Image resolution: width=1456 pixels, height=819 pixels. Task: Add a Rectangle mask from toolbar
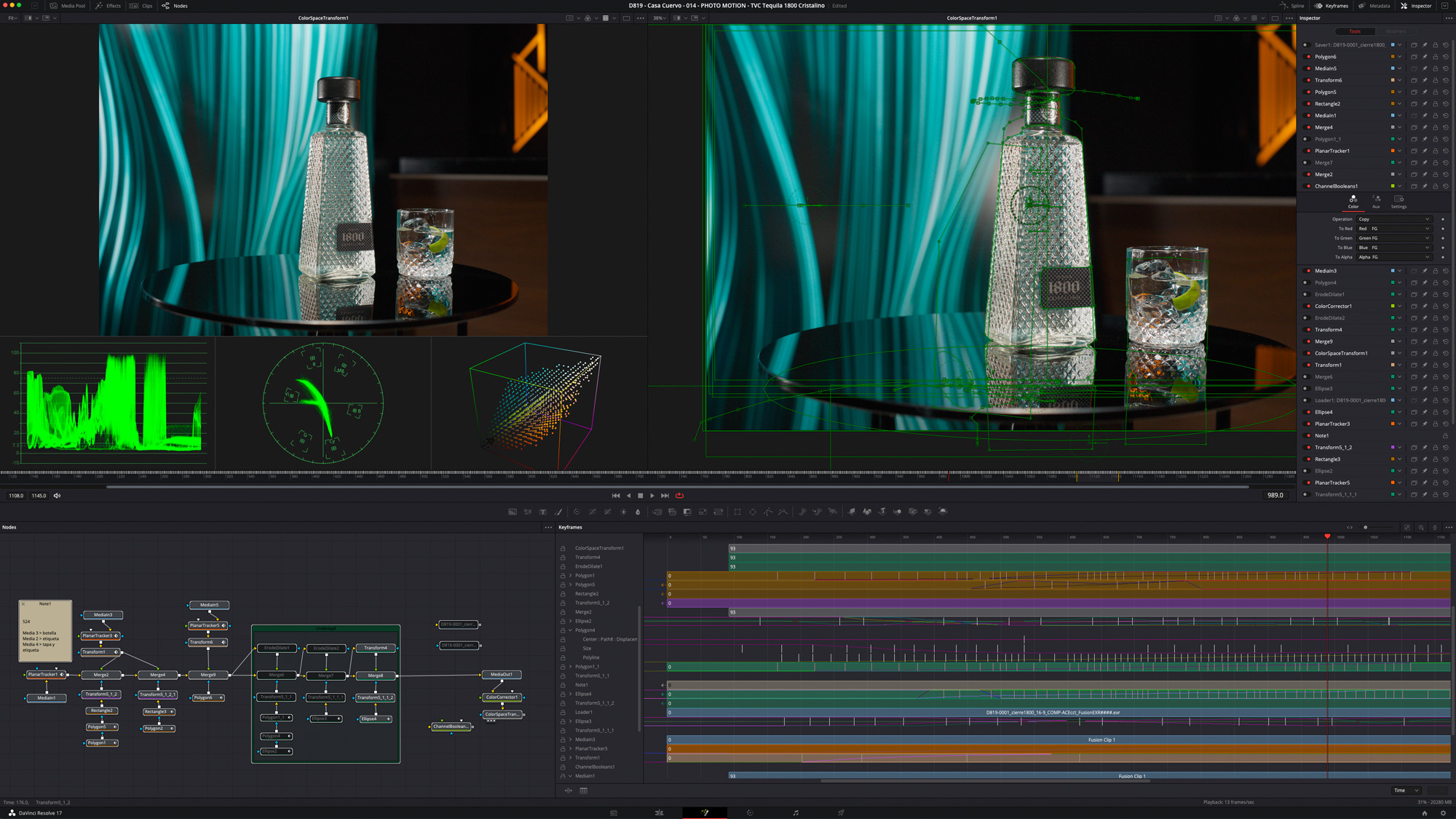[x=737, y=512]
